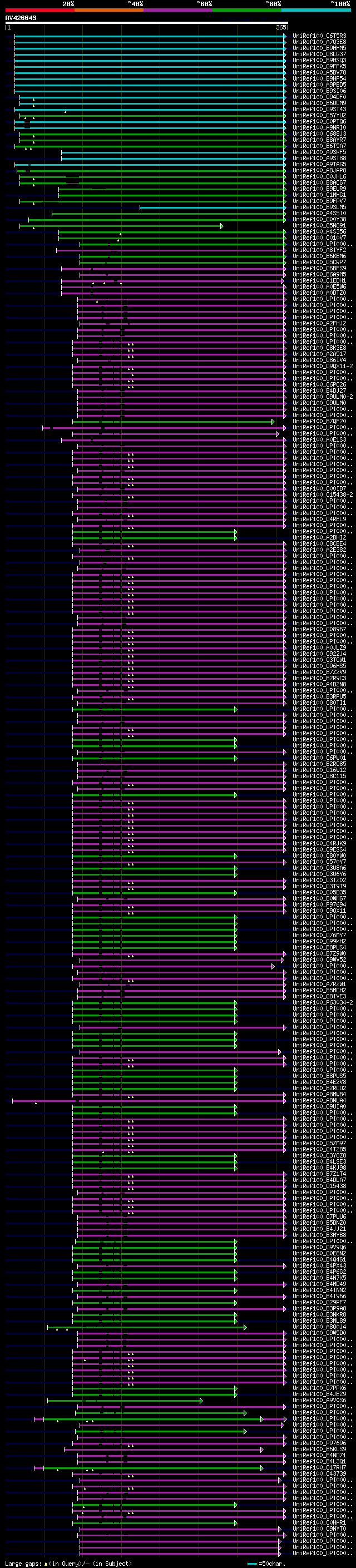Select hit label UniRef100_Q8C115

(x=319, y=776)
